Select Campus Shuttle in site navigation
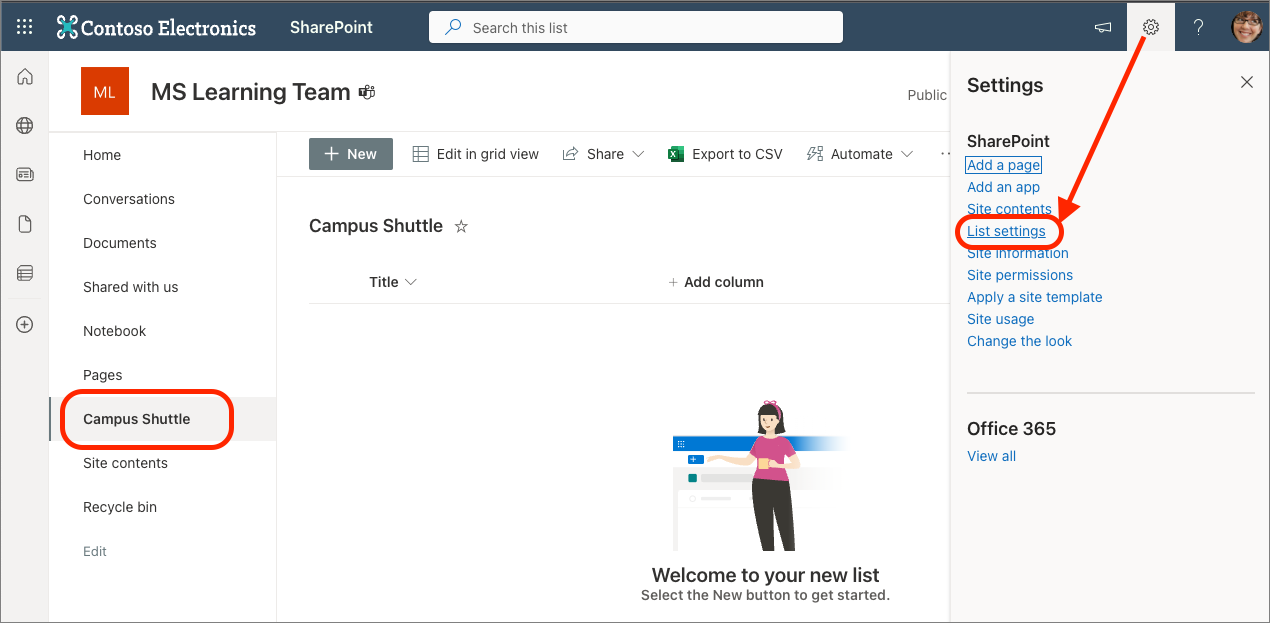The width and height of the screenshot is (1270, 623). click(x=137, y=419)
